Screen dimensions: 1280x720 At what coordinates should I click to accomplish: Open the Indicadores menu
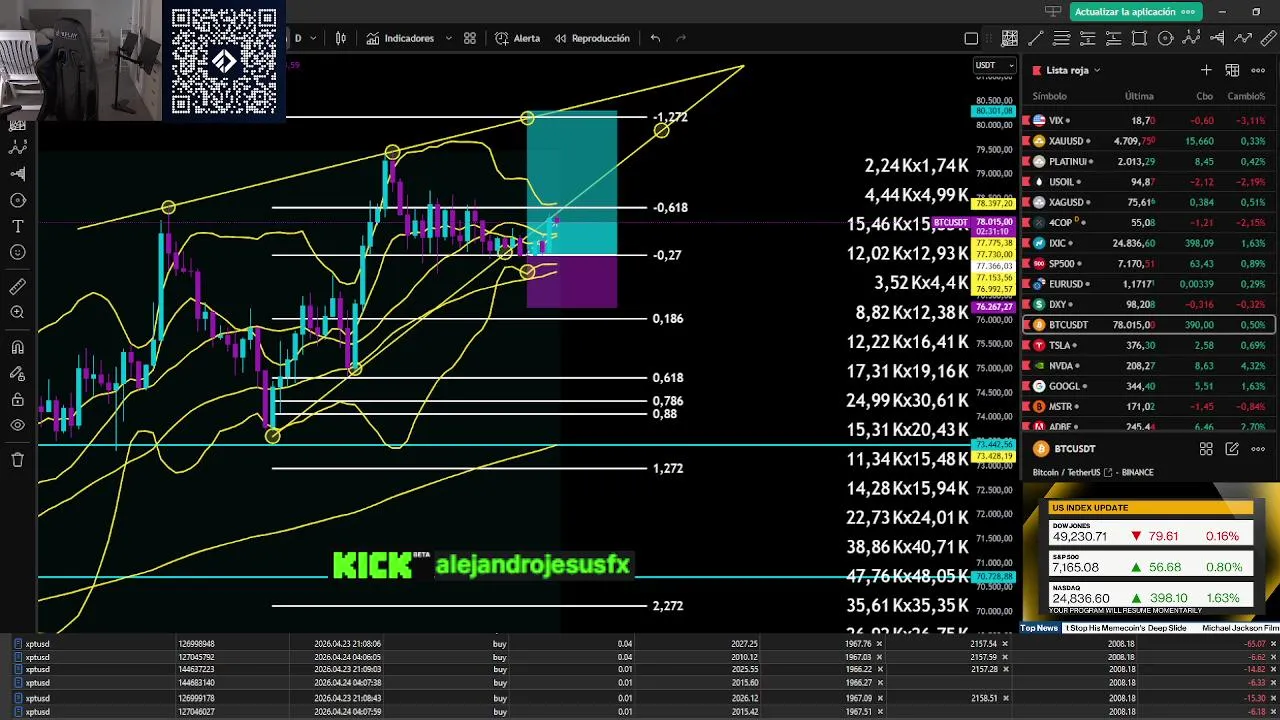coord(400,38)
